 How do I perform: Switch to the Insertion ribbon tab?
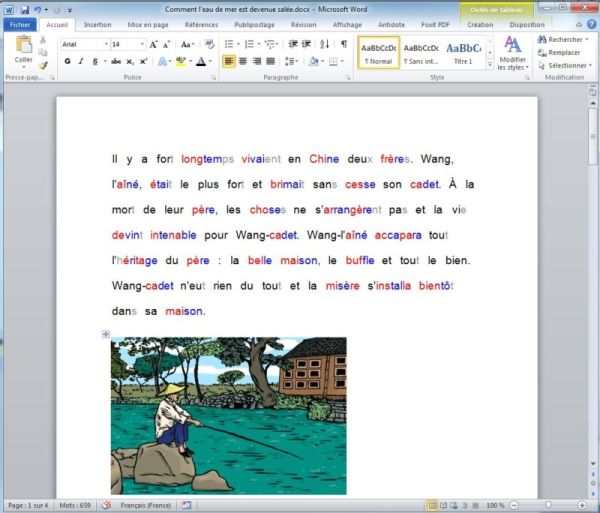97,24
